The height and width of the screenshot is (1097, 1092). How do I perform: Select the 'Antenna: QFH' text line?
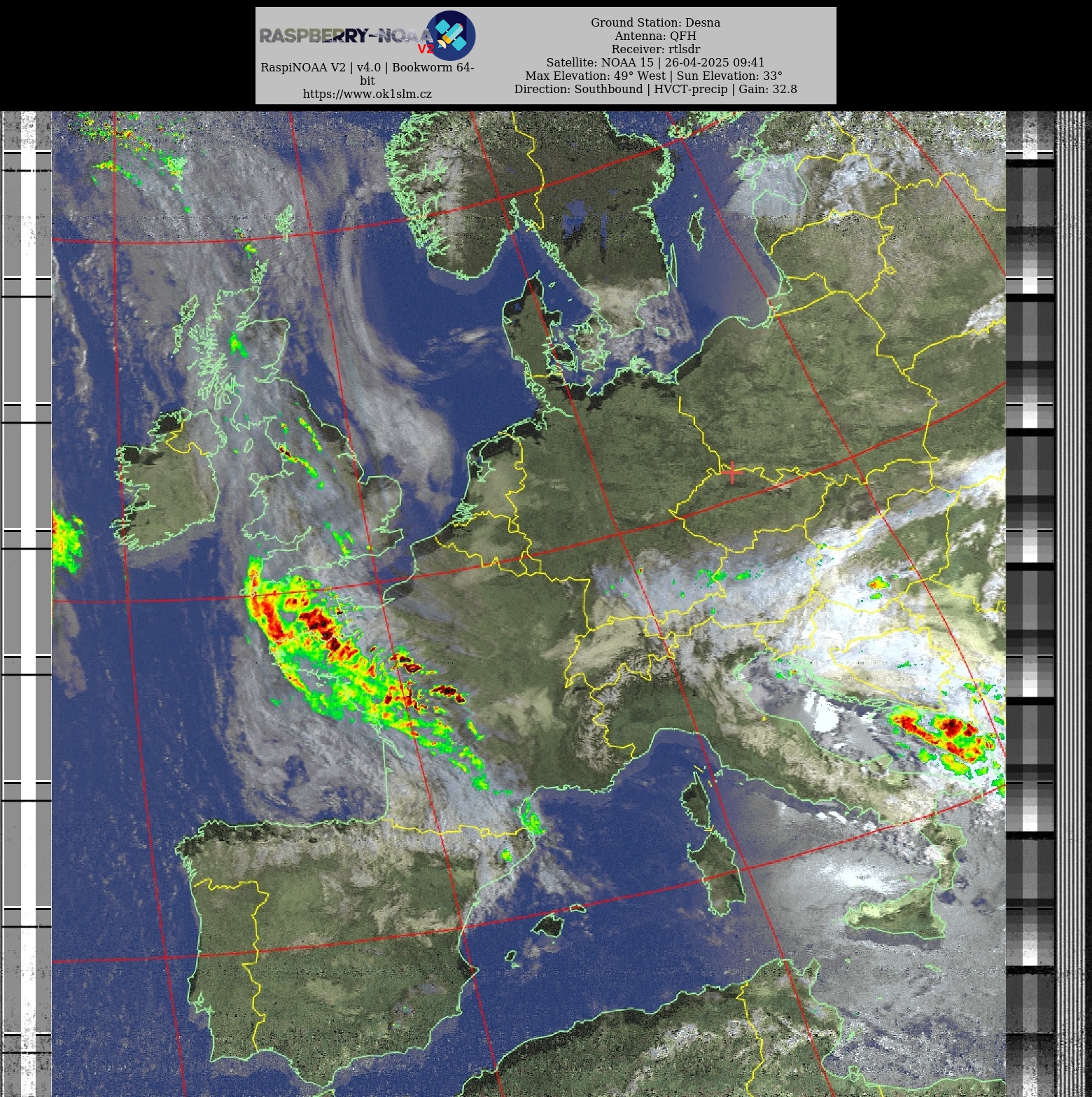pos(655,36)
